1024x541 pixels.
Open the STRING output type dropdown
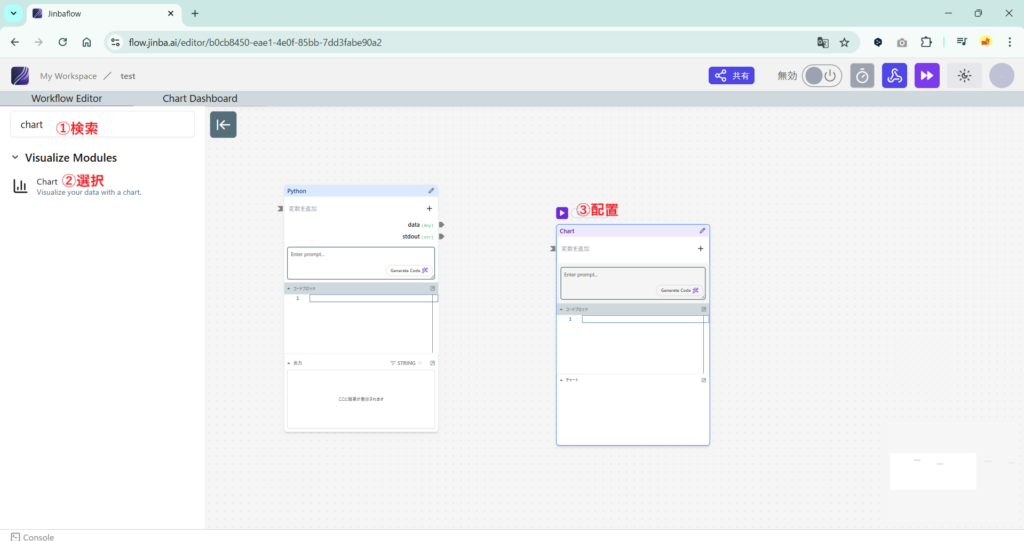pyautogui.click(x=406, y=363)
